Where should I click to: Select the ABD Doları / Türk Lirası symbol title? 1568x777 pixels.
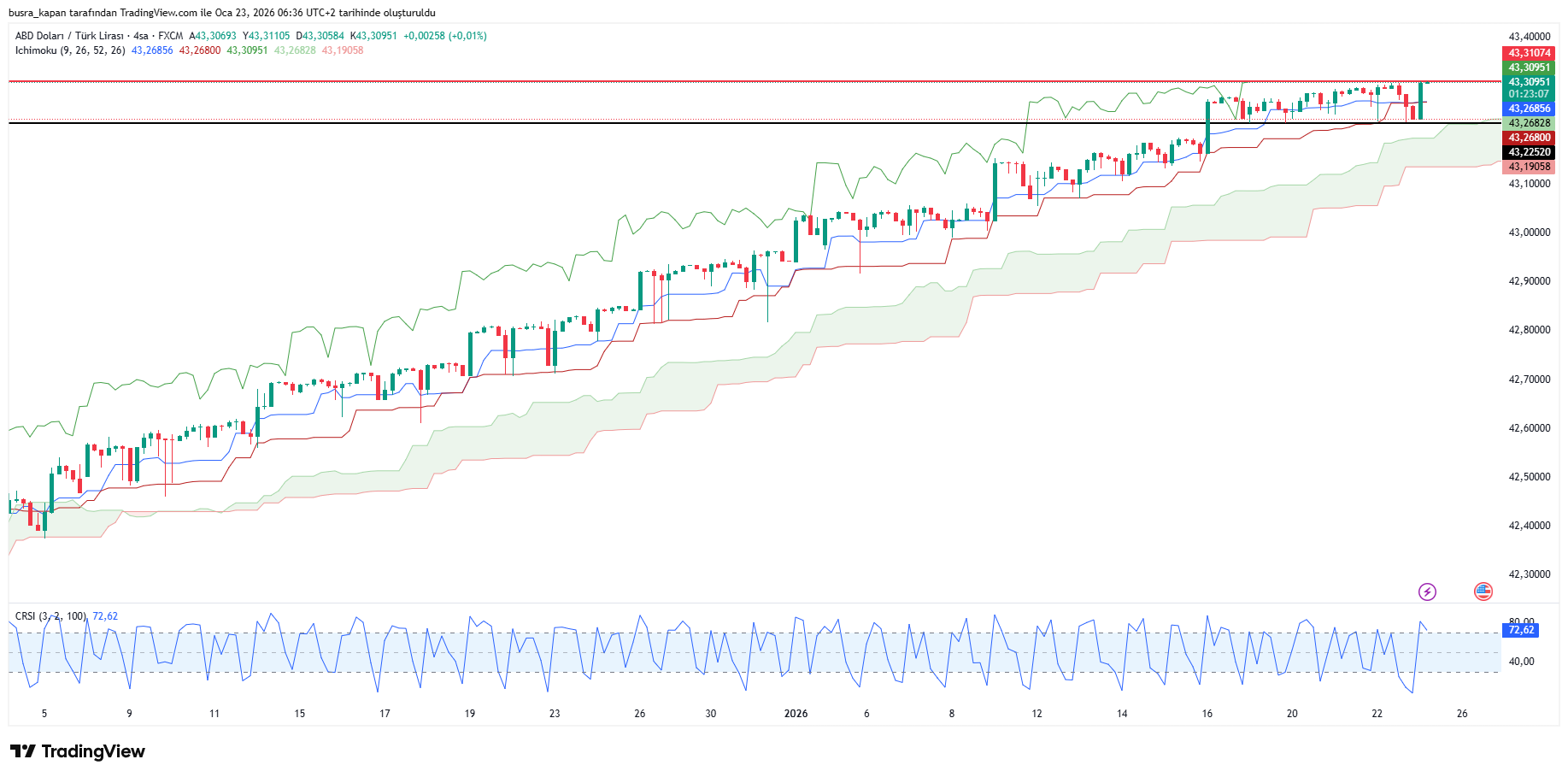[x=69, y=36]
